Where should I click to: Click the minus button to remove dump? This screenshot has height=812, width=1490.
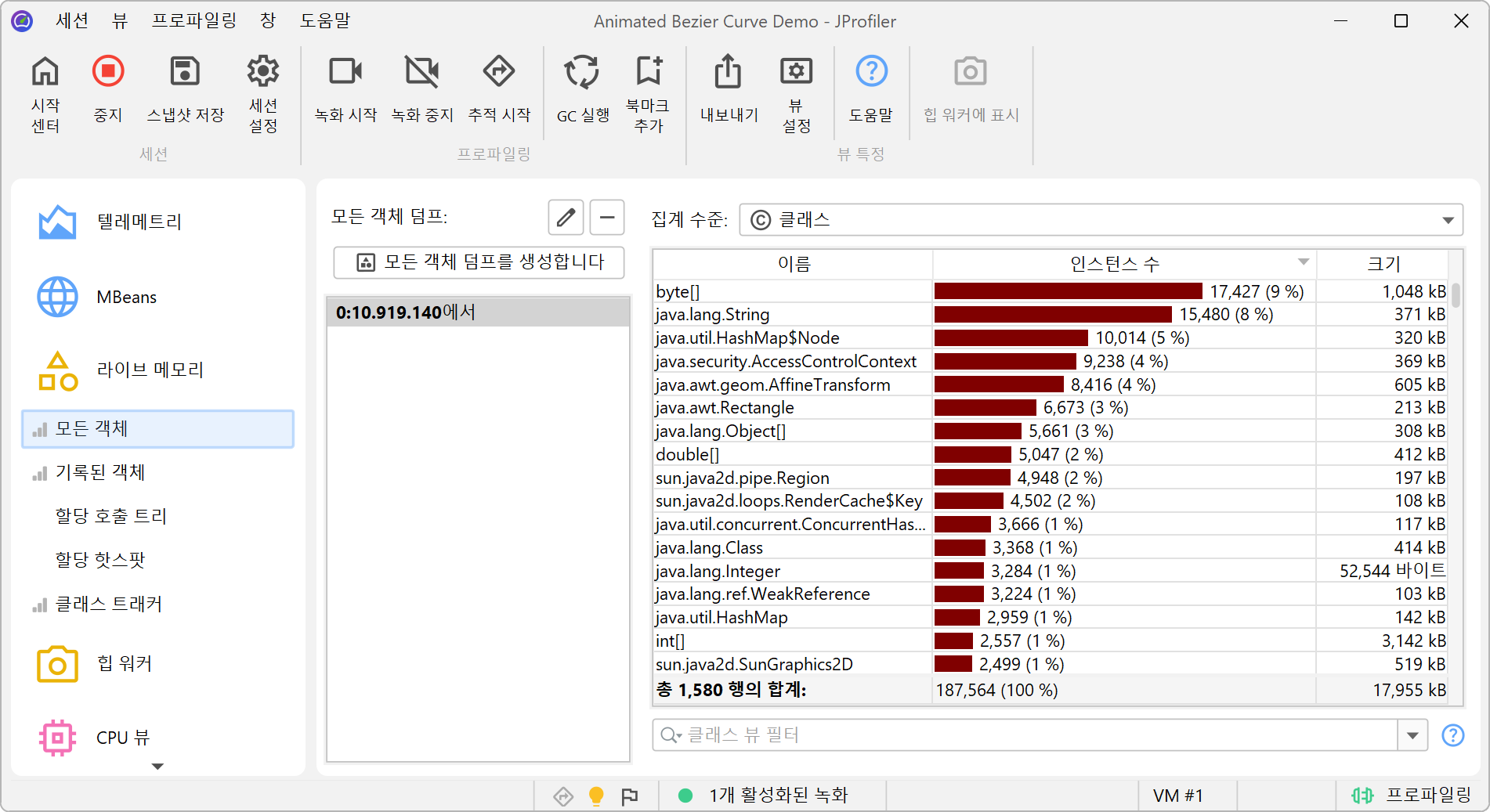607,217
